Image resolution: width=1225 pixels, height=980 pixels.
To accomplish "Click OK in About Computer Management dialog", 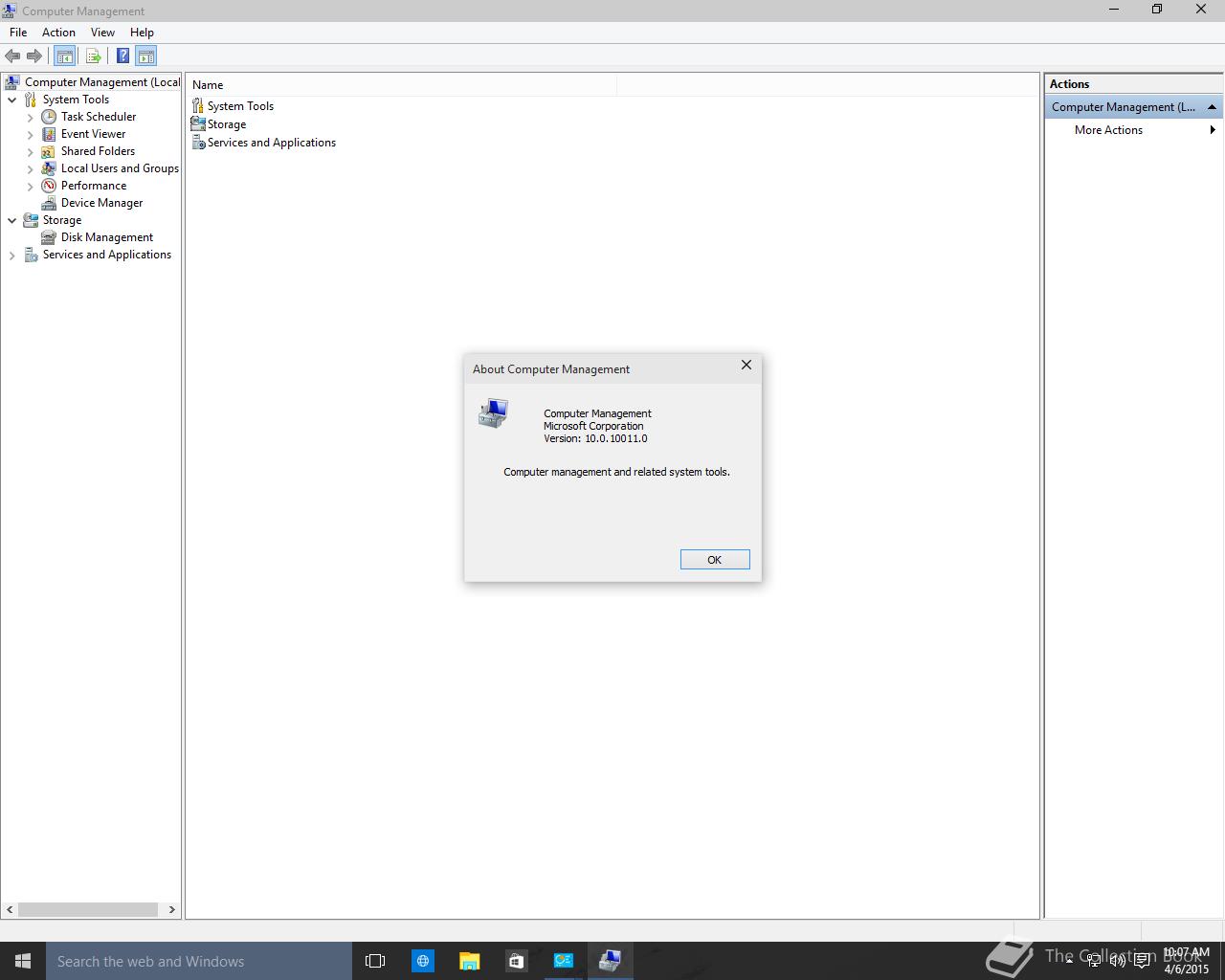I will tap(715, 560).
